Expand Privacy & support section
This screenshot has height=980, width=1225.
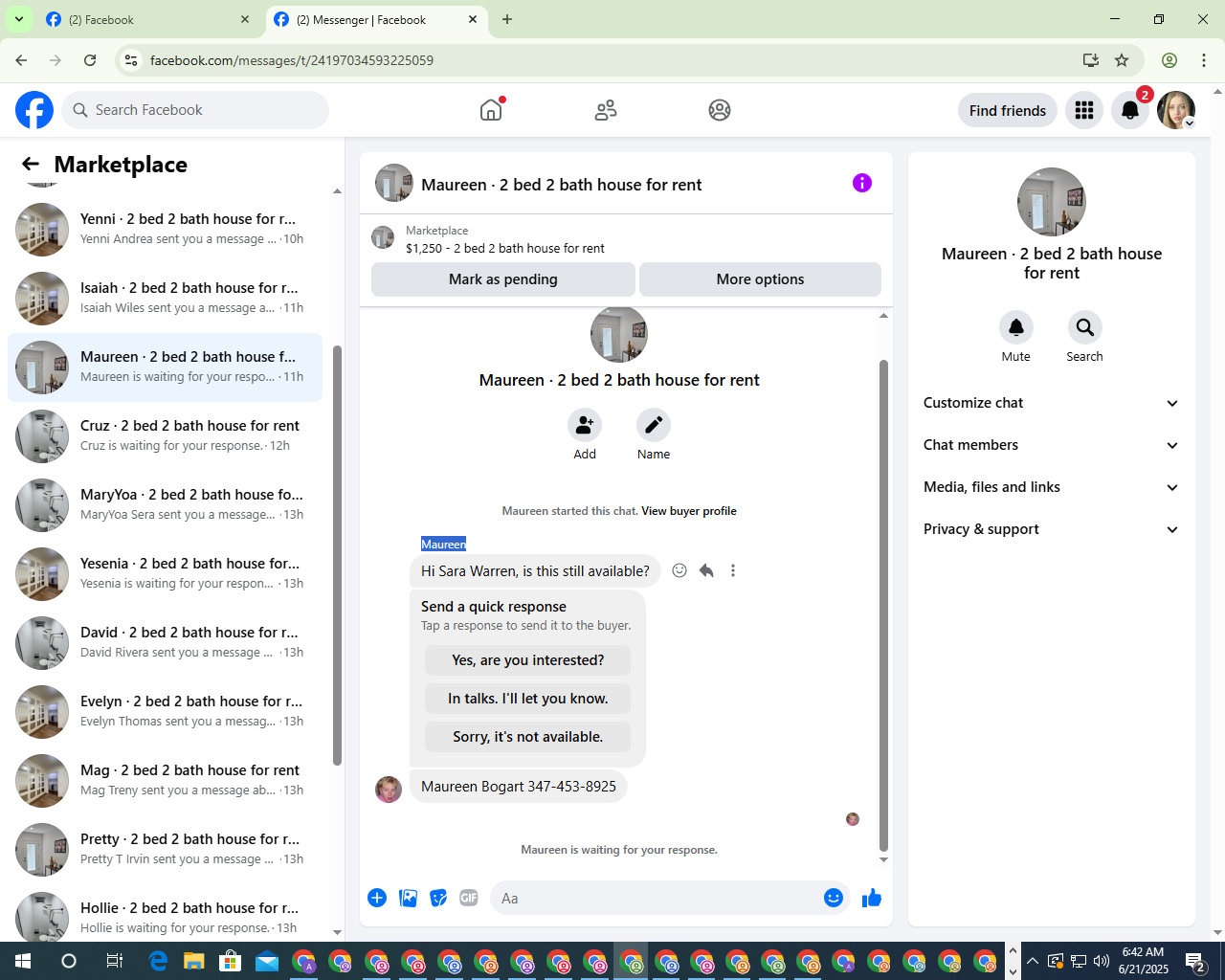coord(1052,529)
